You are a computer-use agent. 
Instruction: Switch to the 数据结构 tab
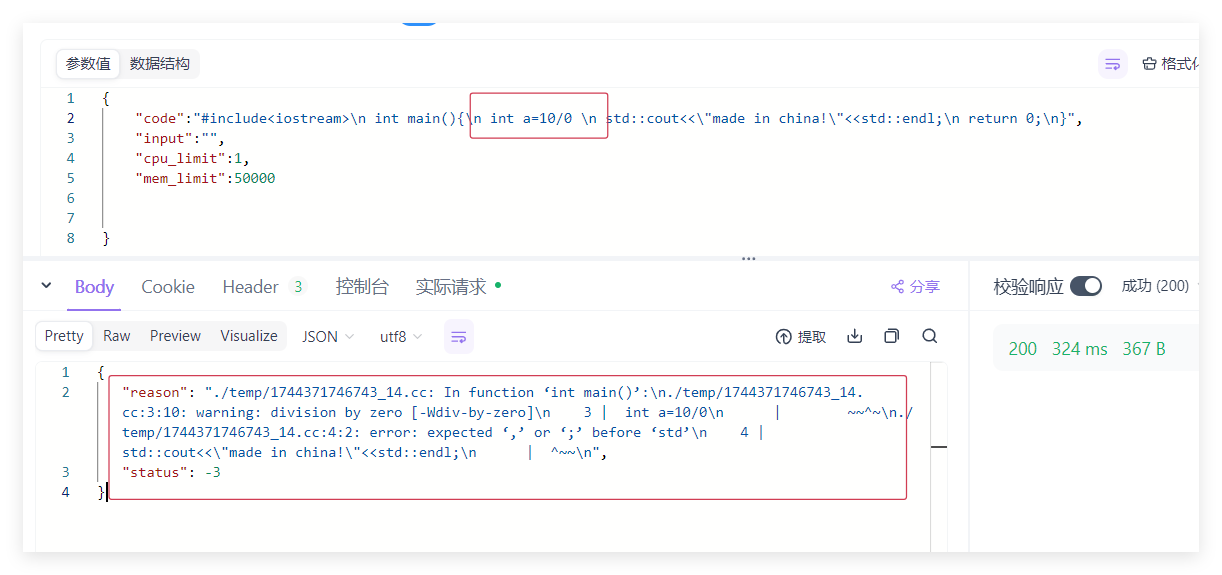coord(160,64)
